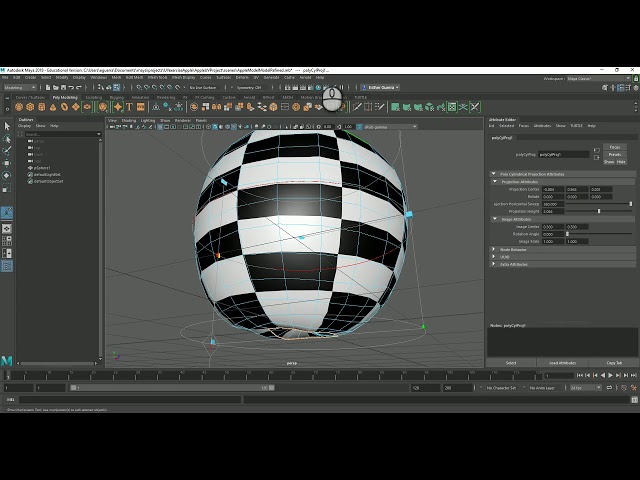
Task: Select the Lasso tool in the toolbox
Action: click(x=7, y=139)
